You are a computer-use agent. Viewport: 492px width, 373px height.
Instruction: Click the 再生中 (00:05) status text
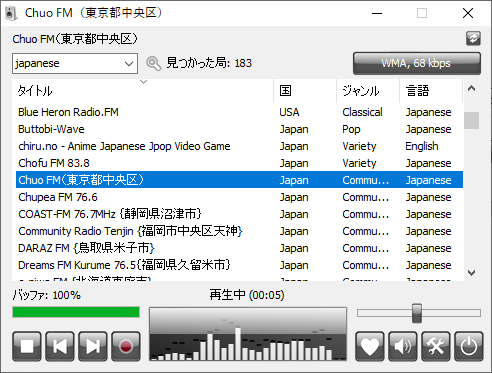(247, 295)
